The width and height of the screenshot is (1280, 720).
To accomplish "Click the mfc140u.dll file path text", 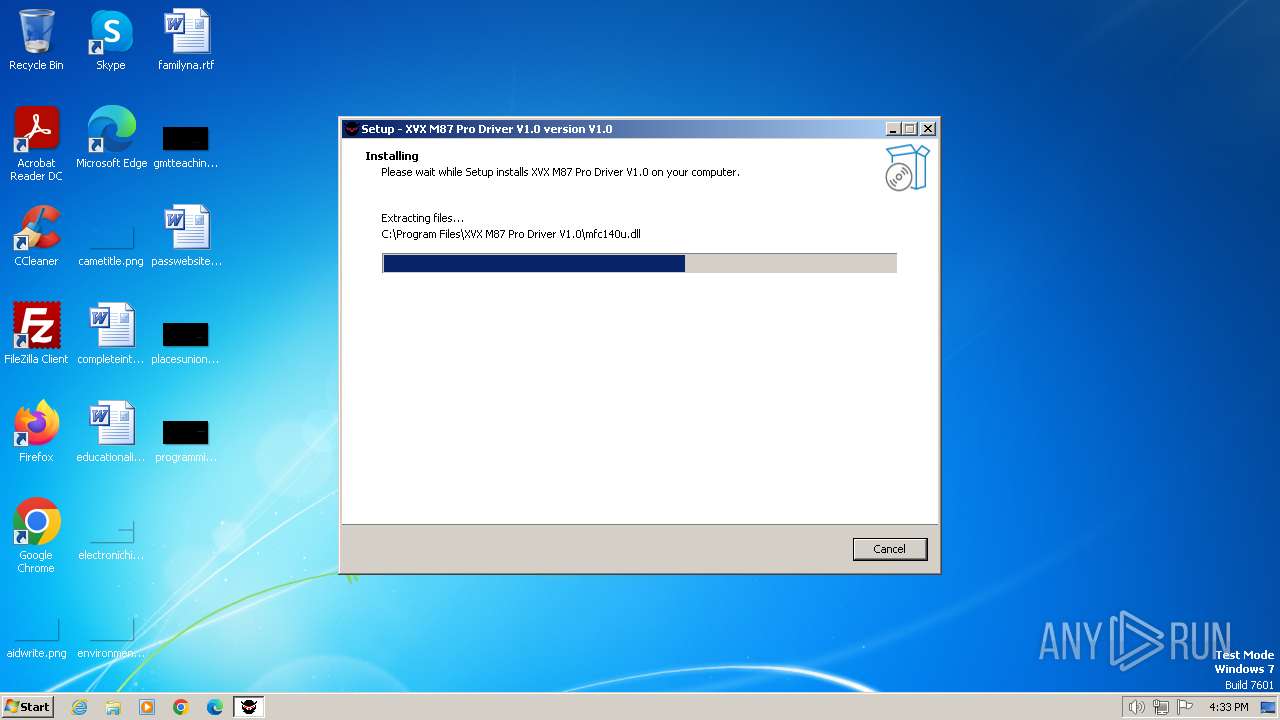I will click(511, 234).
